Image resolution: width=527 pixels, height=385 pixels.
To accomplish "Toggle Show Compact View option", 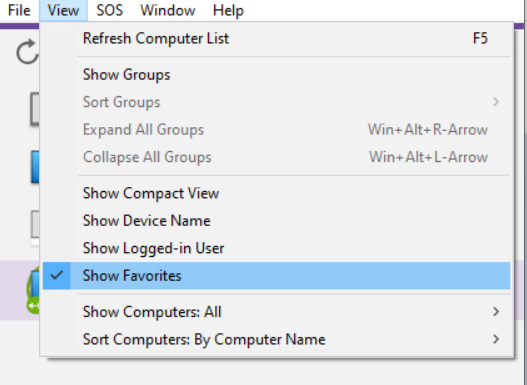I will [276, 193].
